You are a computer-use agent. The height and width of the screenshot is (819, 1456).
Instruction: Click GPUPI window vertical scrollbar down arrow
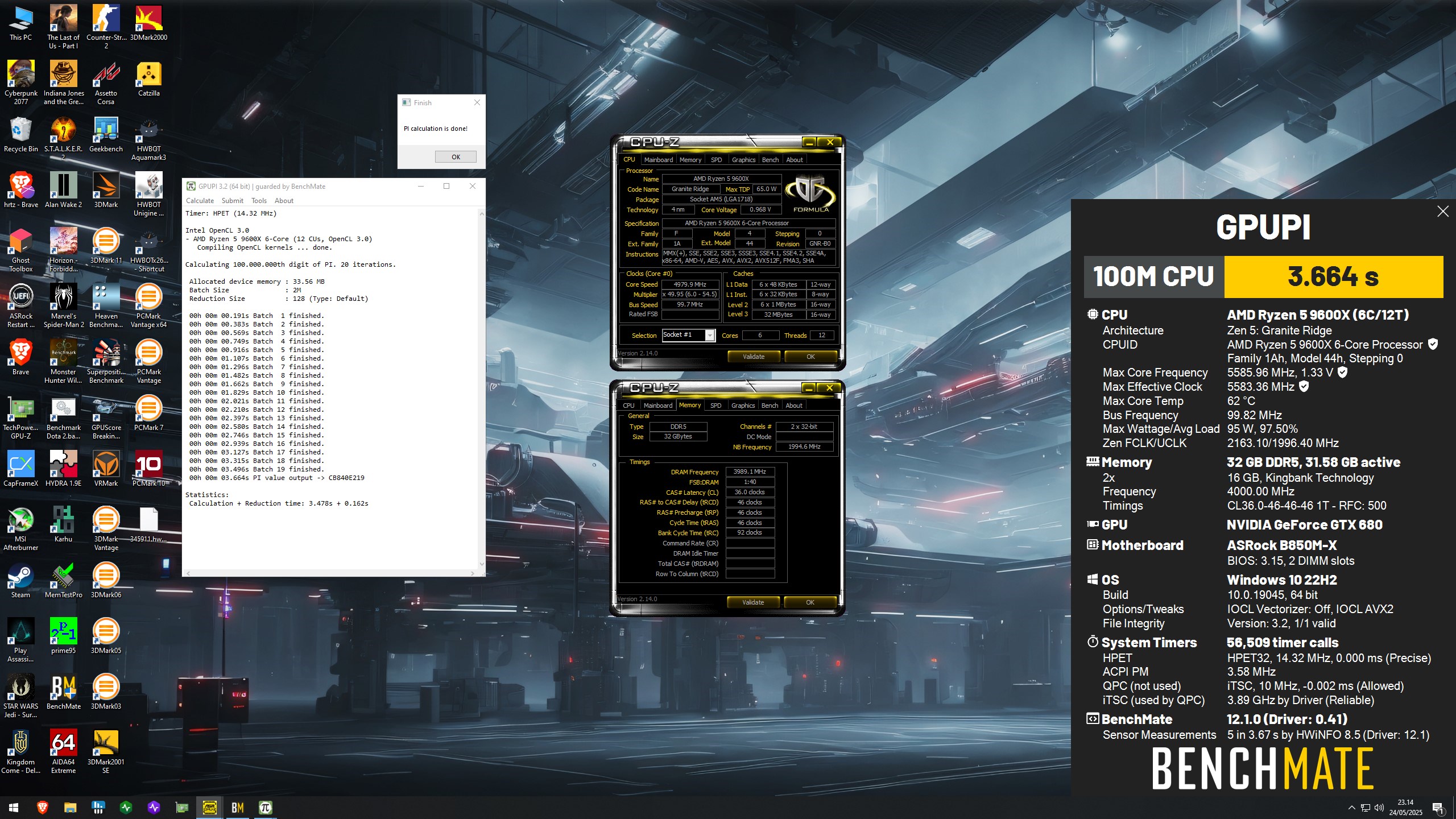(482, 564)
